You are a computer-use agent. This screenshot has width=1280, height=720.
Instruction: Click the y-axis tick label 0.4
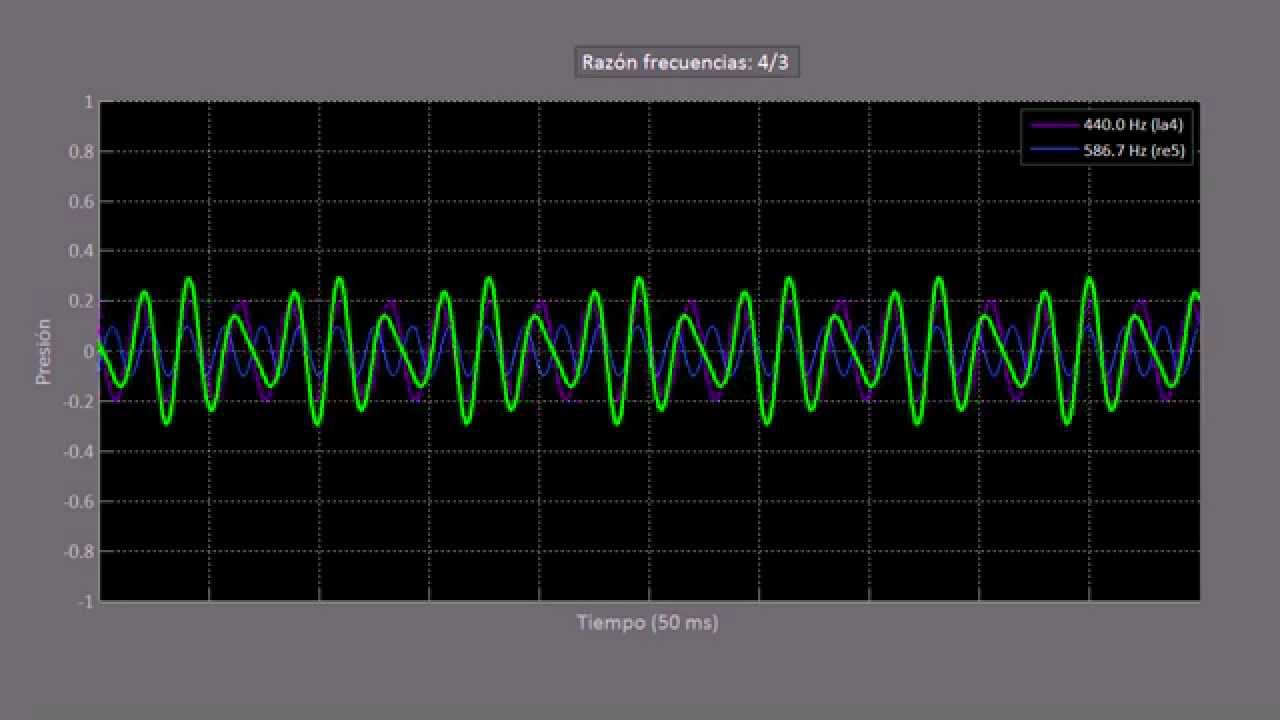pyautogui.click(x=83, y=252)
